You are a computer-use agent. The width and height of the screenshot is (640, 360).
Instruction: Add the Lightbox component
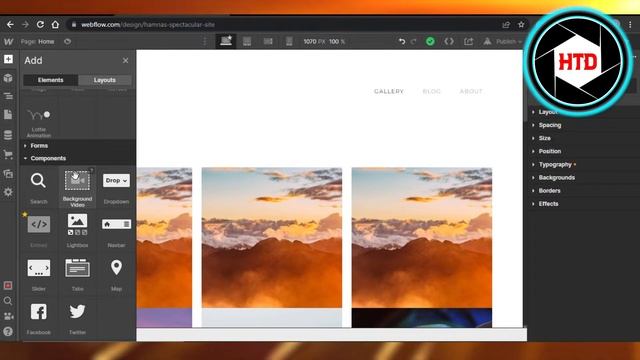78,231
